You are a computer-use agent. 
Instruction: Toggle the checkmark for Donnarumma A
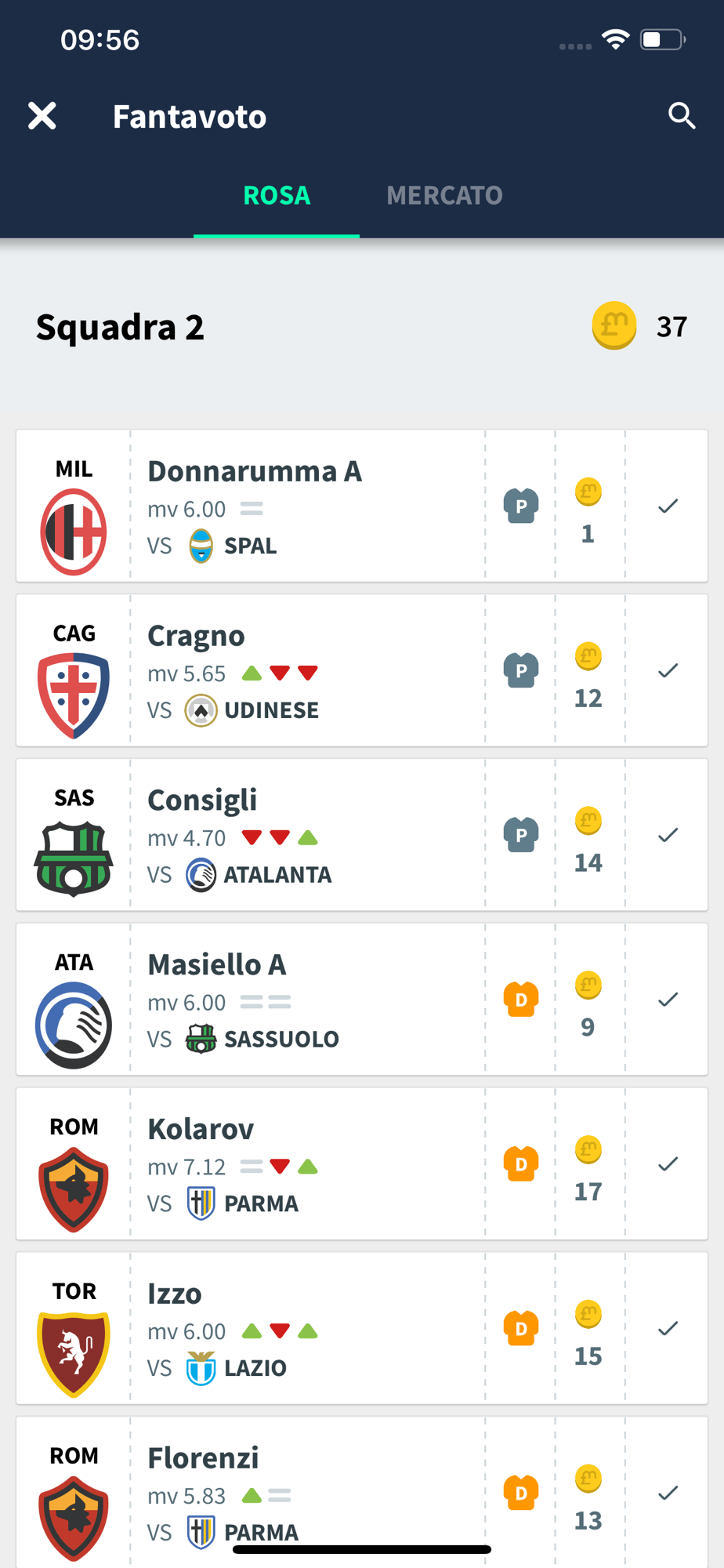pyautogui.click(x=668, y=506)
